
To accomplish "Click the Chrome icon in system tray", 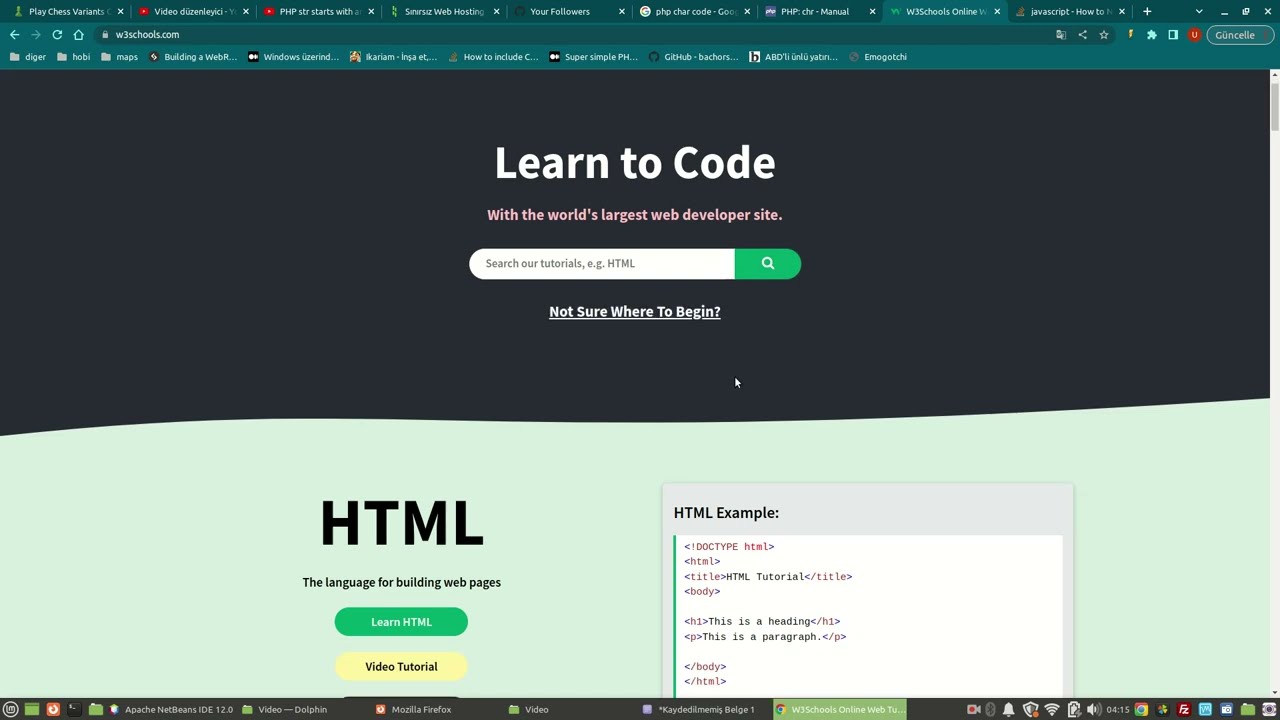I will click(x=1141, y=709).
